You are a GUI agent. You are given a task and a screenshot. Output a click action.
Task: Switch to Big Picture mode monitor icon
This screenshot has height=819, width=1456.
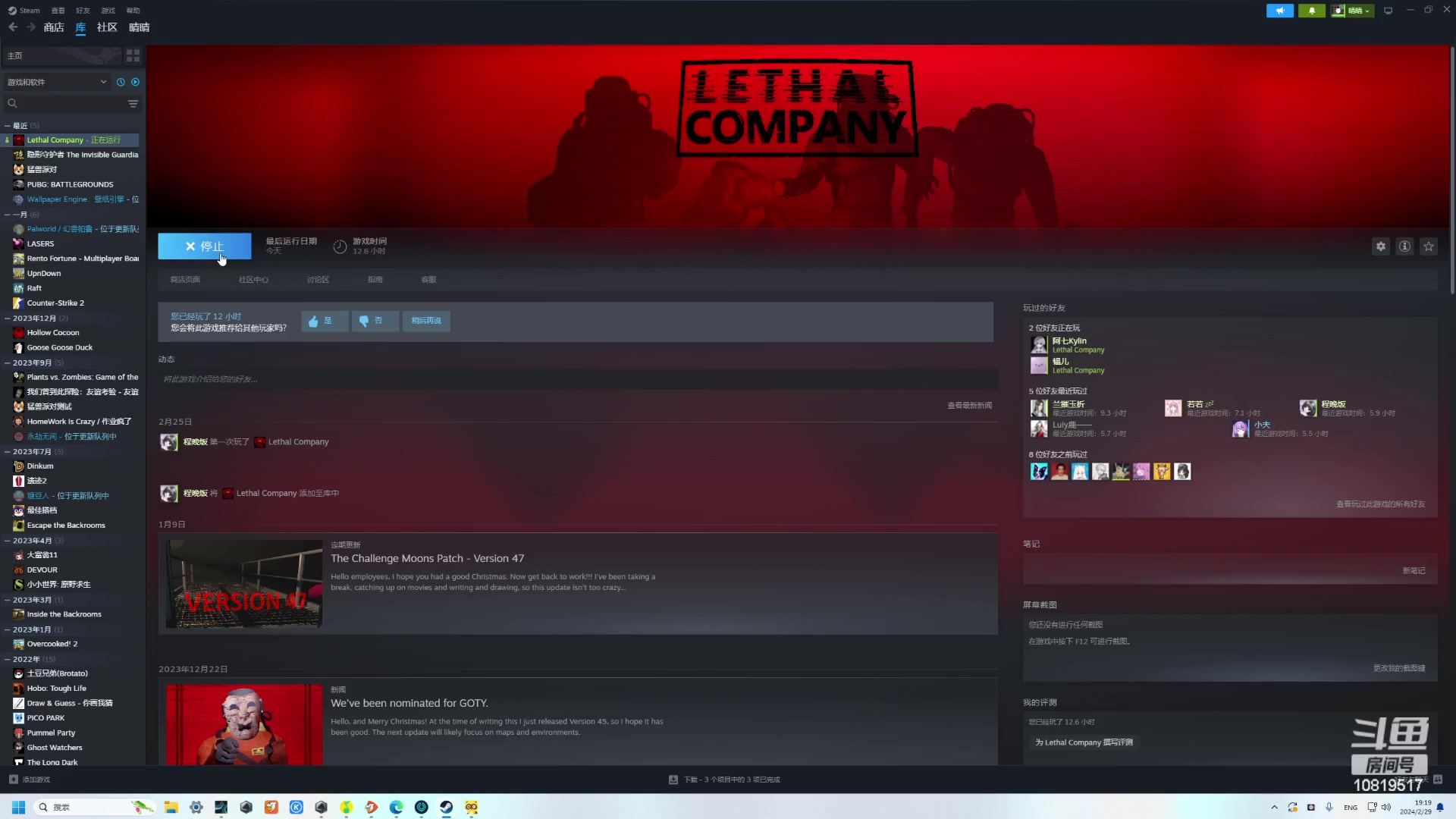(x=1388, y=11)
